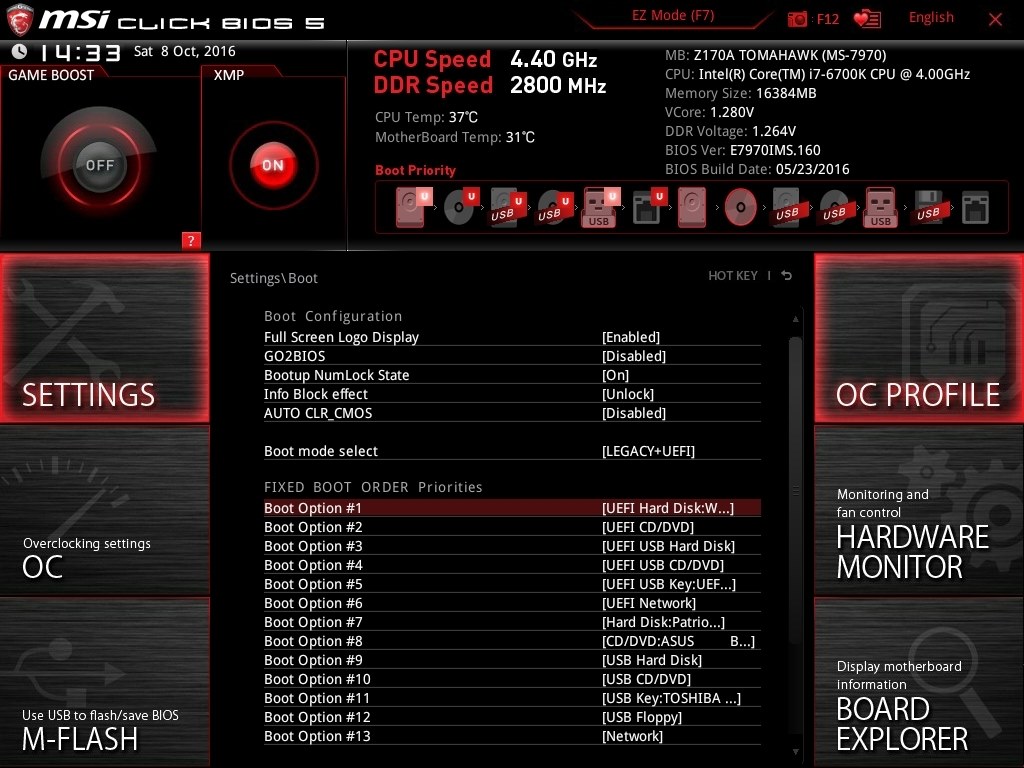This screenshot has width=1024, height=768.
Task: Click the date Sat 8 Oct, 2016
Action: click(x=185, y=51)
